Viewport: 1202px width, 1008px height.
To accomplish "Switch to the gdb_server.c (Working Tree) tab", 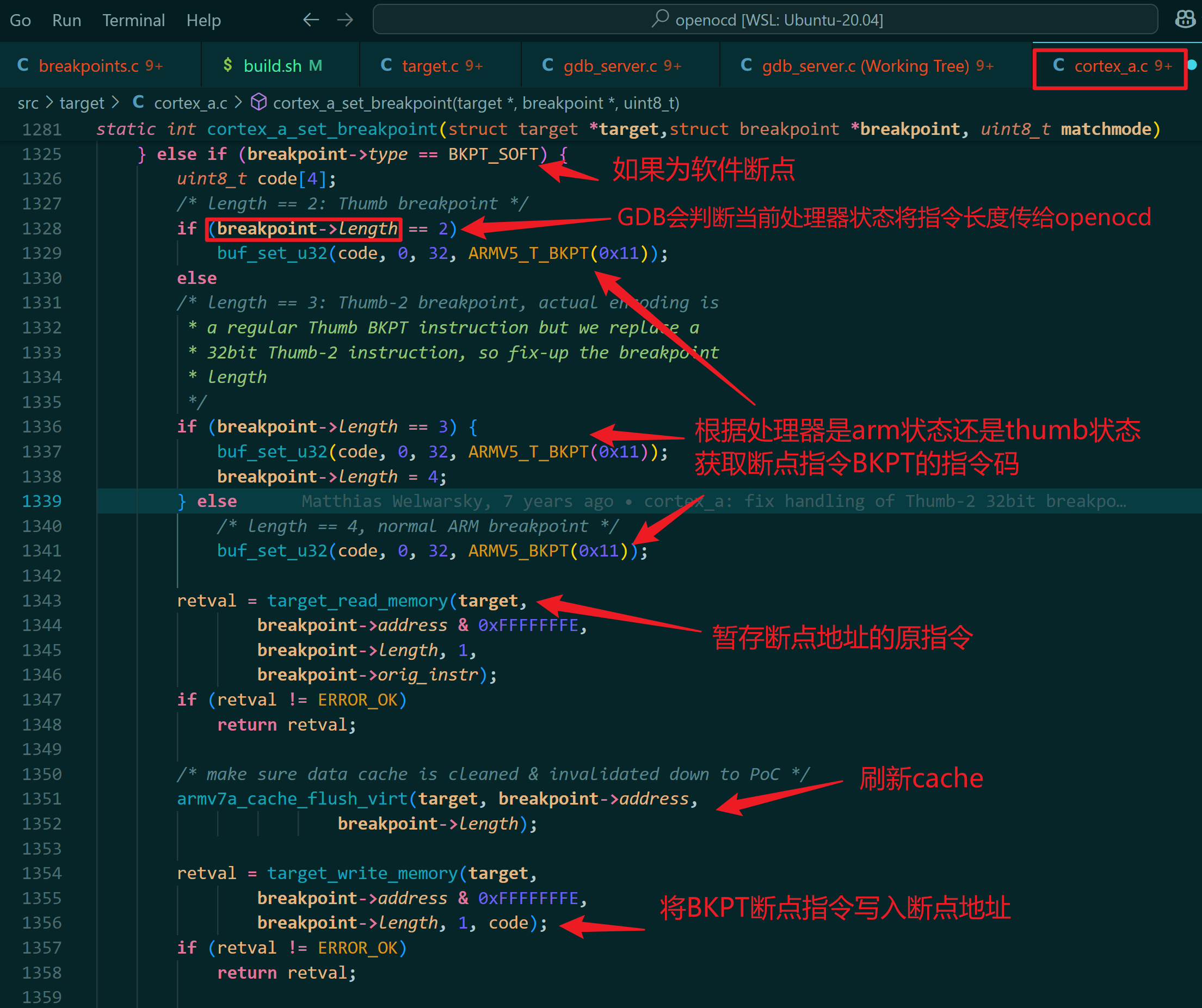I will (876, 65).
